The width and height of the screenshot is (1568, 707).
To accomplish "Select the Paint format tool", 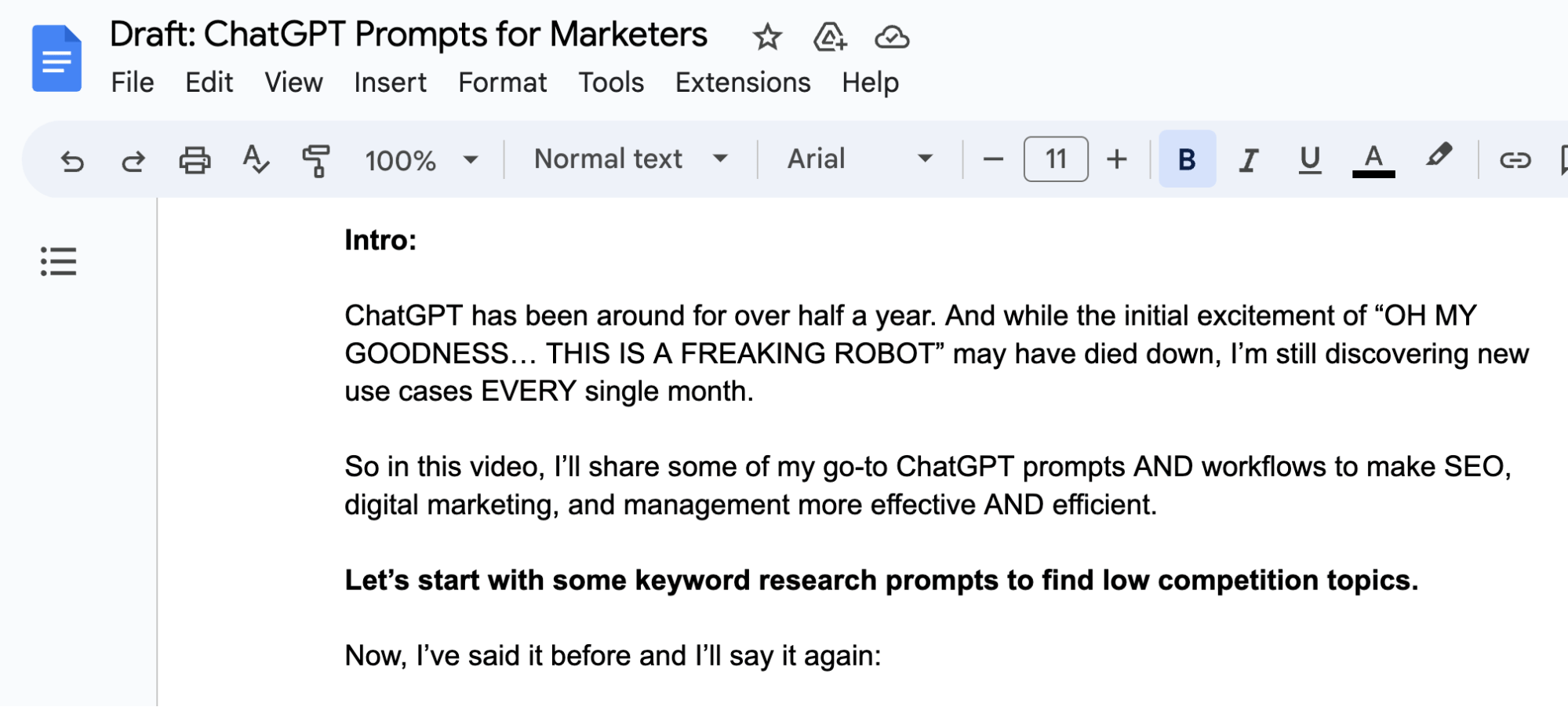I will point(317,161).
